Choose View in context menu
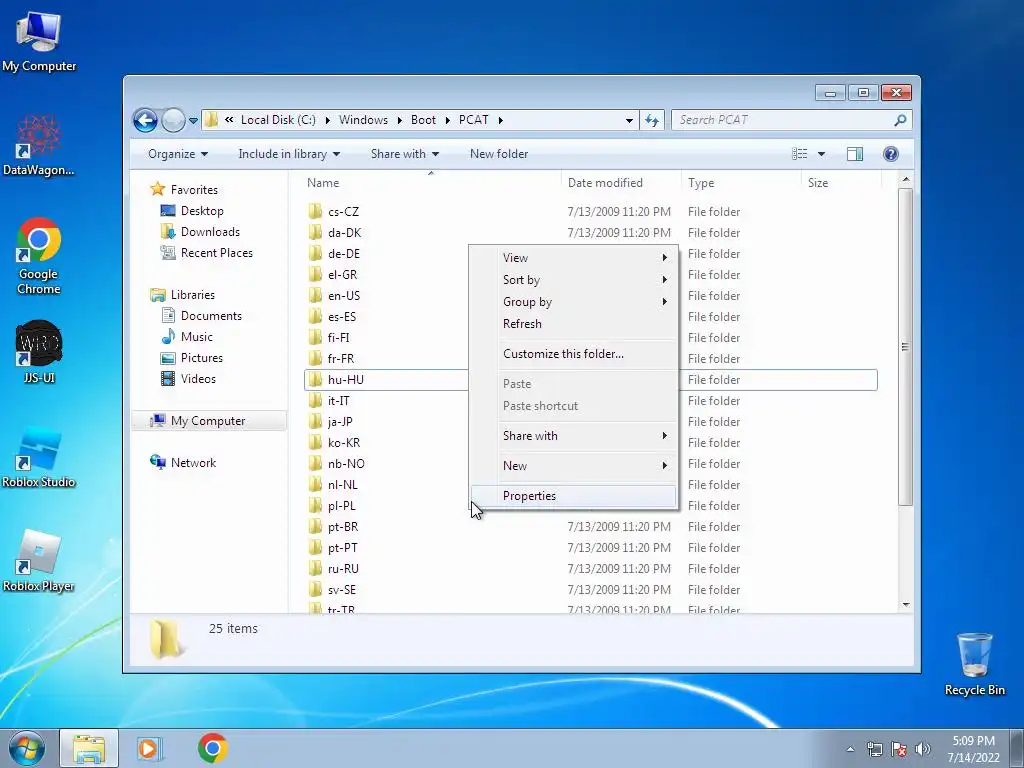 [574, 257]
